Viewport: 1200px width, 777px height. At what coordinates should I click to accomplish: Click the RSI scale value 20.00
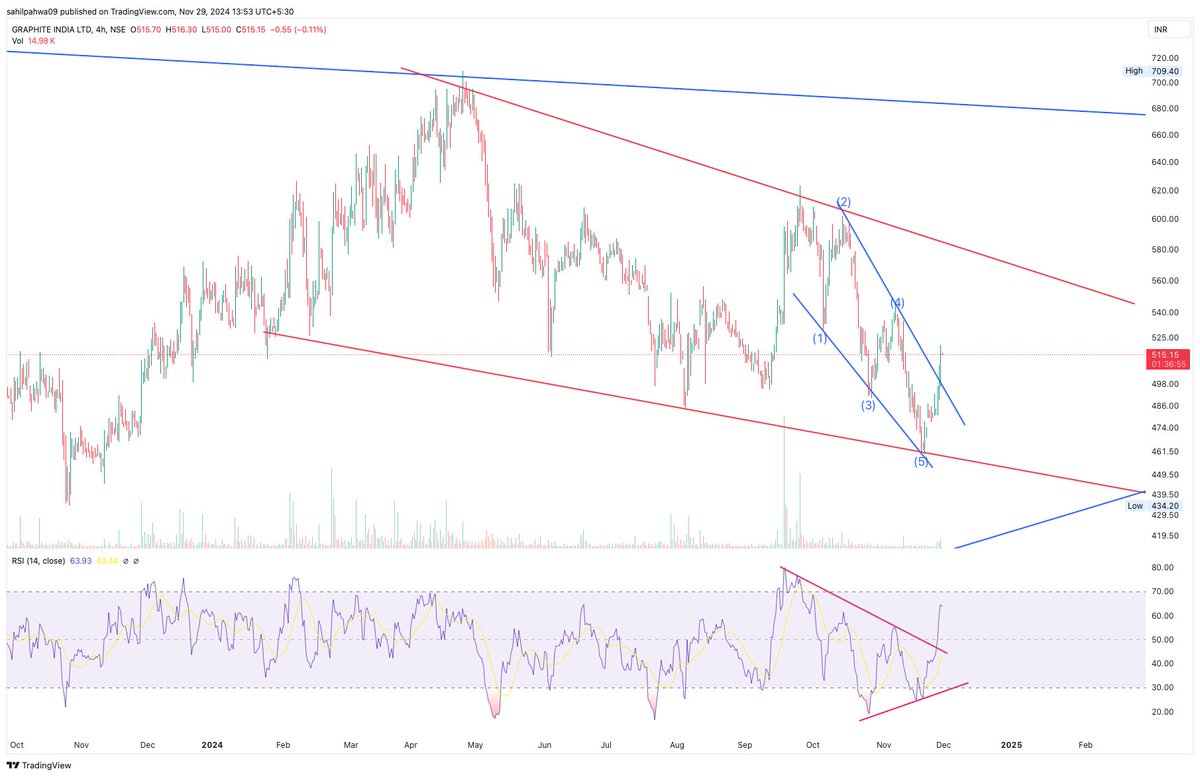pos(1162,712)
